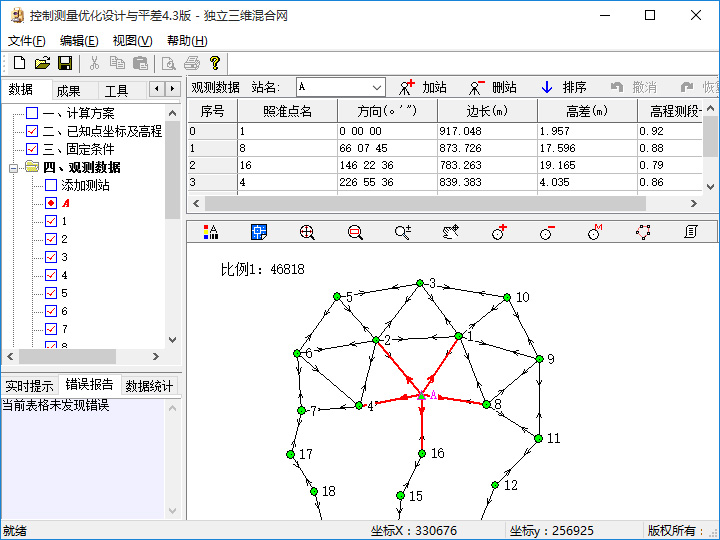Click the delete point icon with minus
The width and height of the screenshot is (720, 540).
tap(547, 232)
